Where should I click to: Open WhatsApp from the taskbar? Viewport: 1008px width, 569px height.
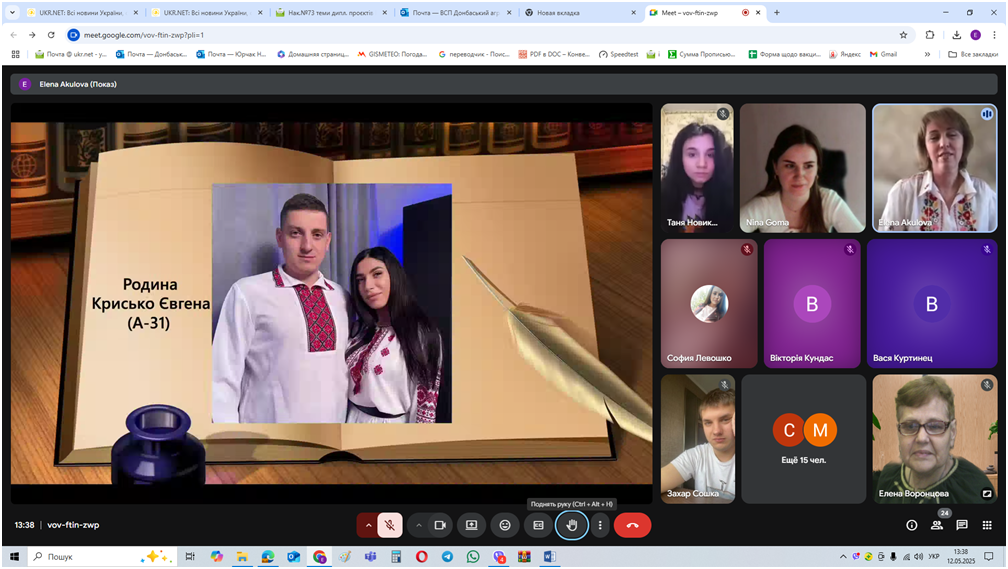point(472,557)
